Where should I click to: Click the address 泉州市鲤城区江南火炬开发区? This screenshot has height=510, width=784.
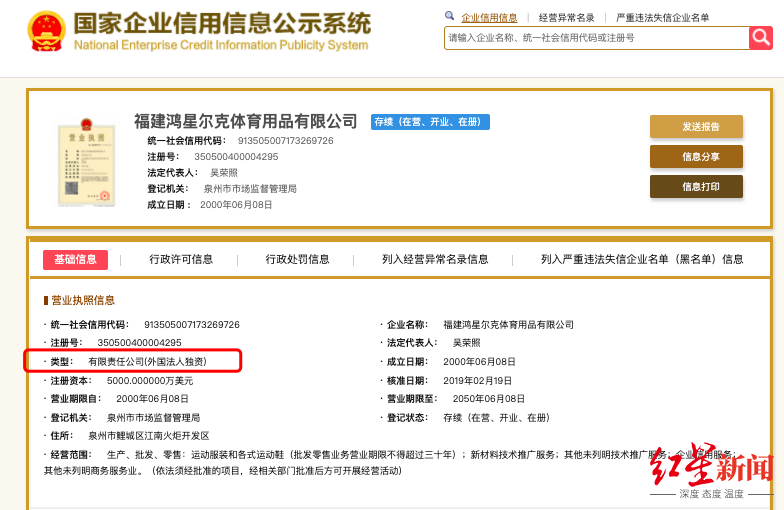148,436
